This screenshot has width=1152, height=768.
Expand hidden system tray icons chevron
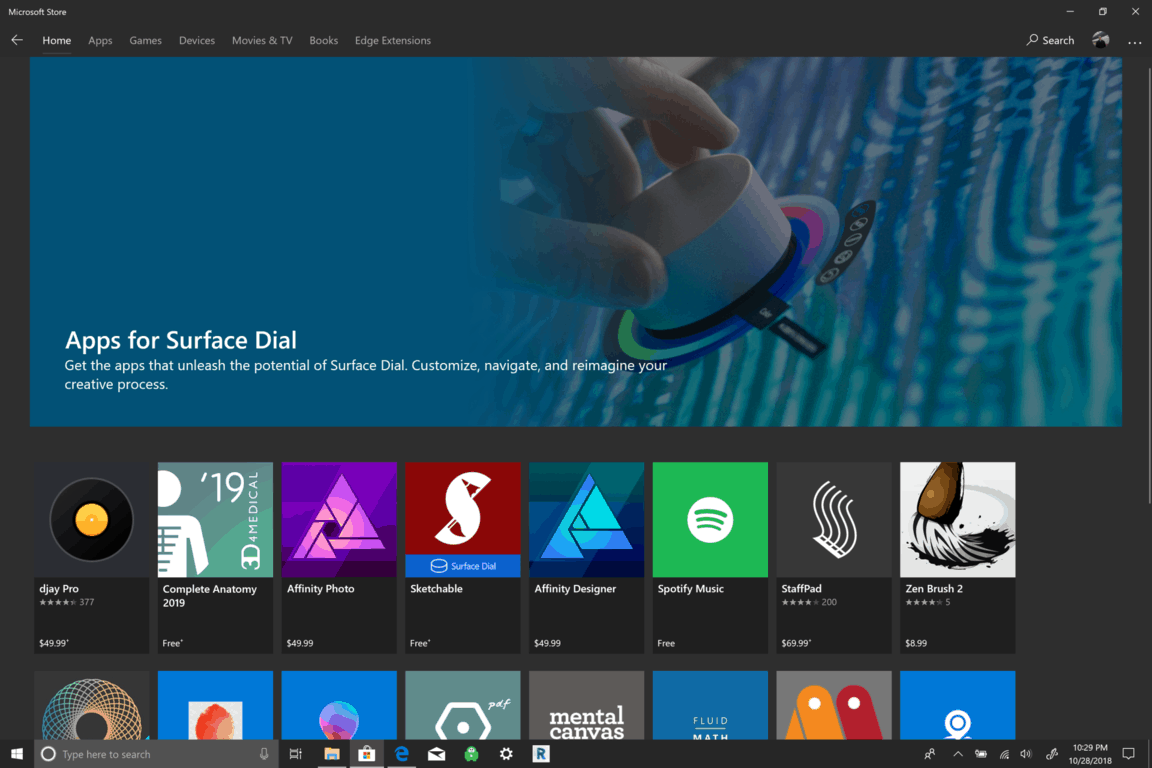(957, 754)
